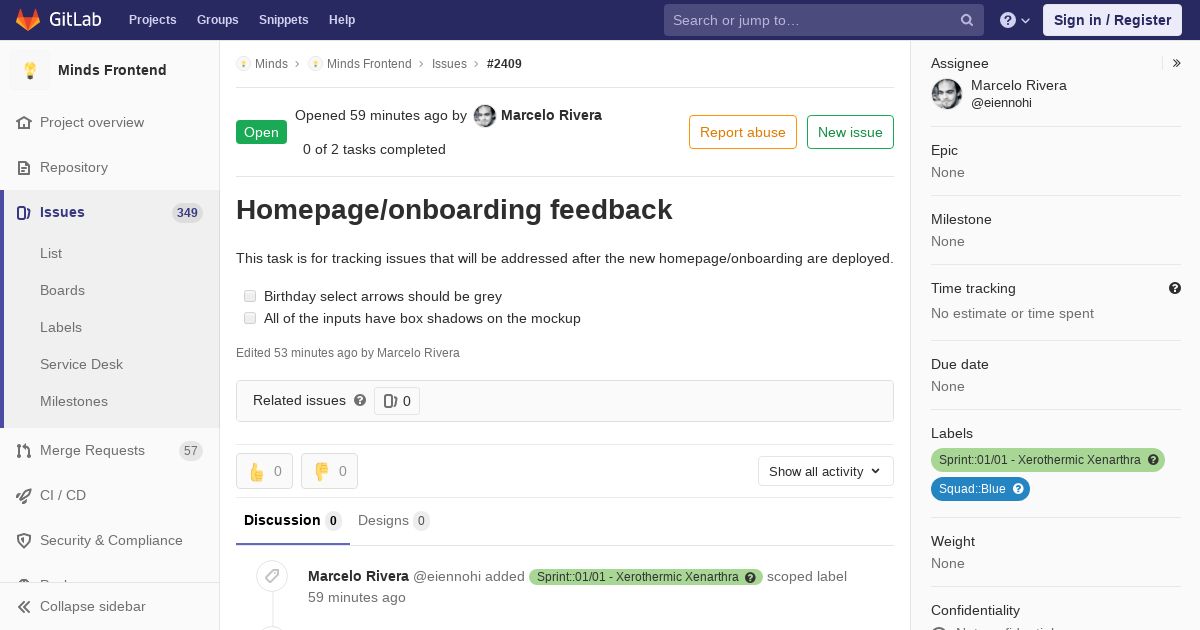Toggle the 'All of the inputs have box shadows' checkbox

250,318
